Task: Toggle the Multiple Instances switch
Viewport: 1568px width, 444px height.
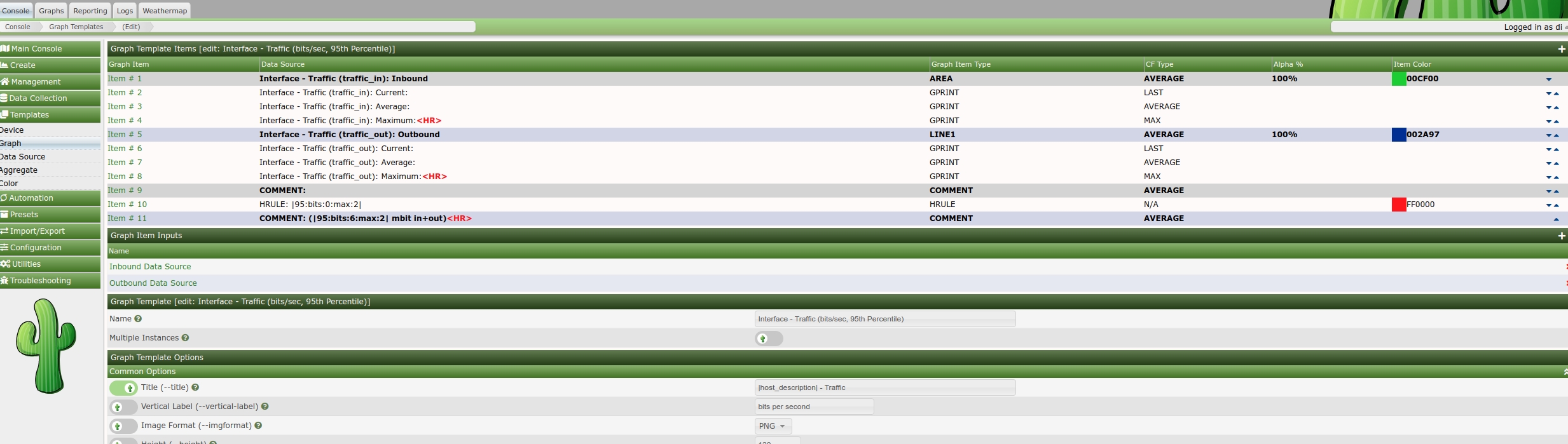Action: (769, 339)
